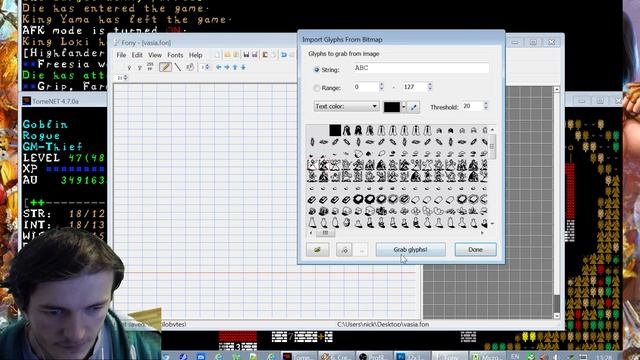
Task: Open the View menu in Fony
Action: point(155,55)
